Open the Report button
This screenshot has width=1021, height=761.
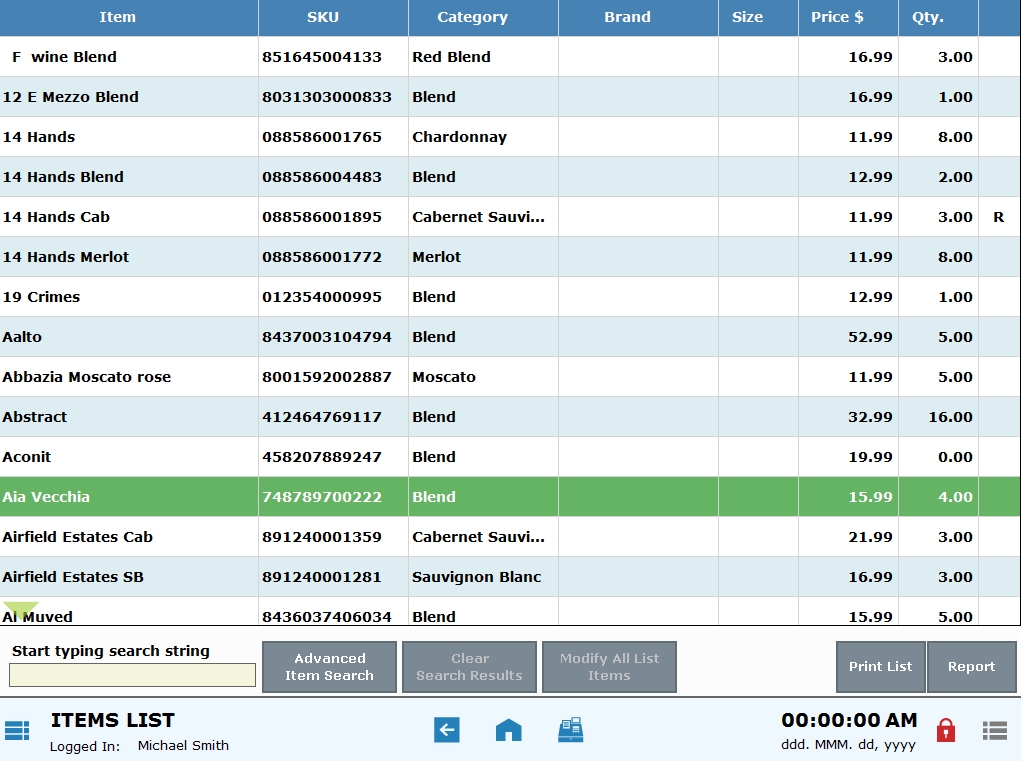tap(972, 667)
